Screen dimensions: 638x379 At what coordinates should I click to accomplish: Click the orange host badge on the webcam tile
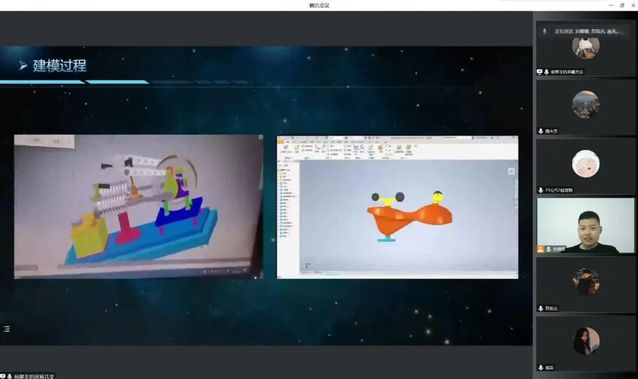(x=540, y=249)
